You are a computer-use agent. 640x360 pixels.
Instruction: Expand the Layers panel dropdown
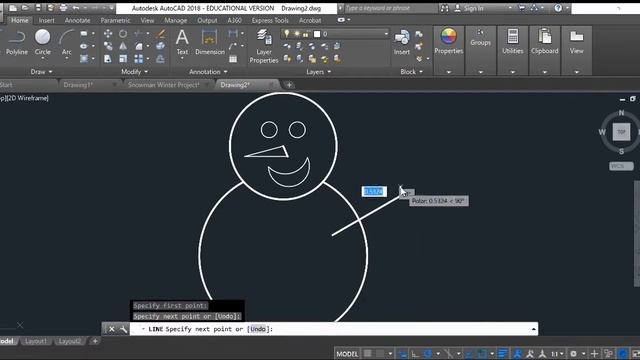[x=318, y=72]
